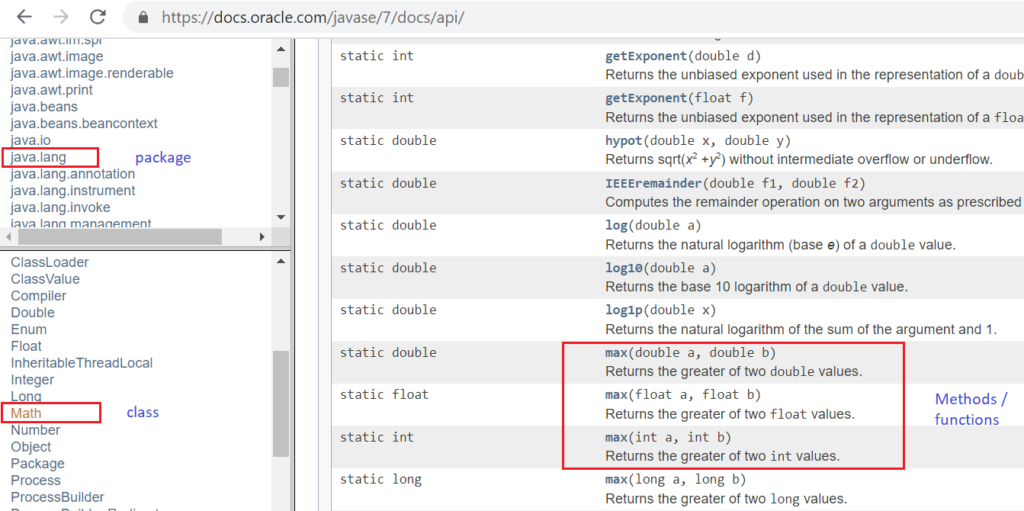Click 'Returns the base 10 logarithm' description
The width and height of the screenshot is (1024, 511).
pos(757,286)
